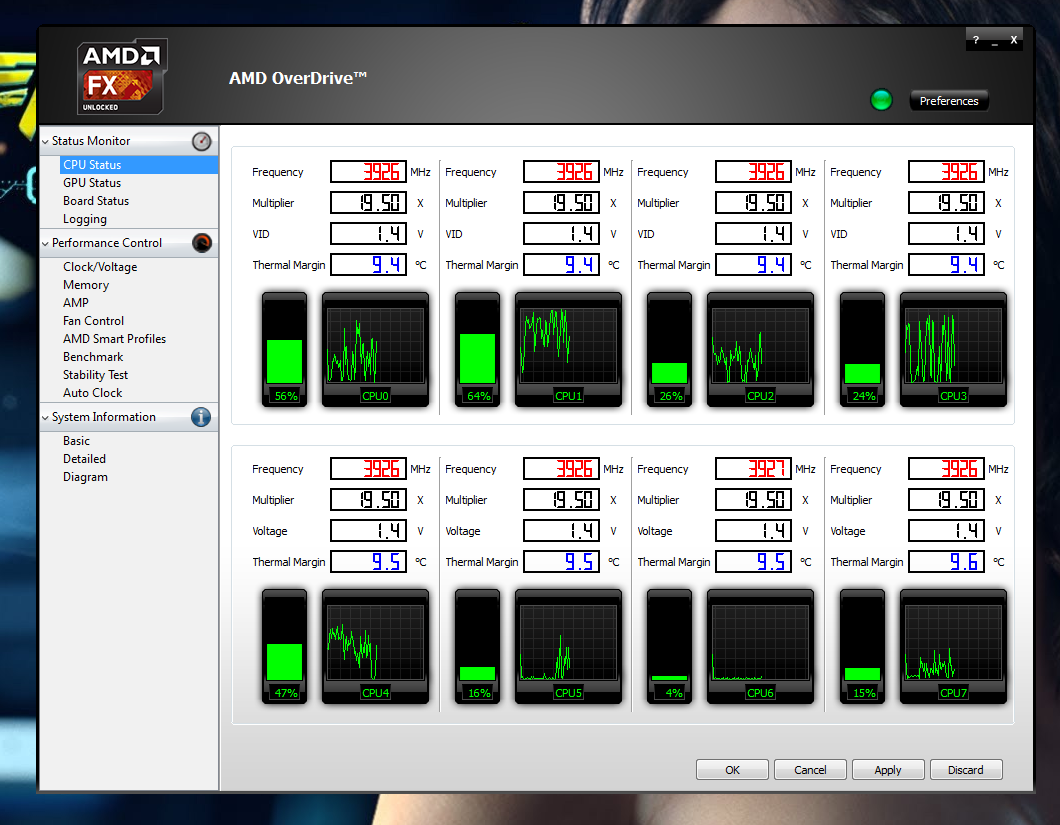Click the 56% CPU0 load bar
This screenshot has height=825, width=1060.
click(x=285, y=350)
